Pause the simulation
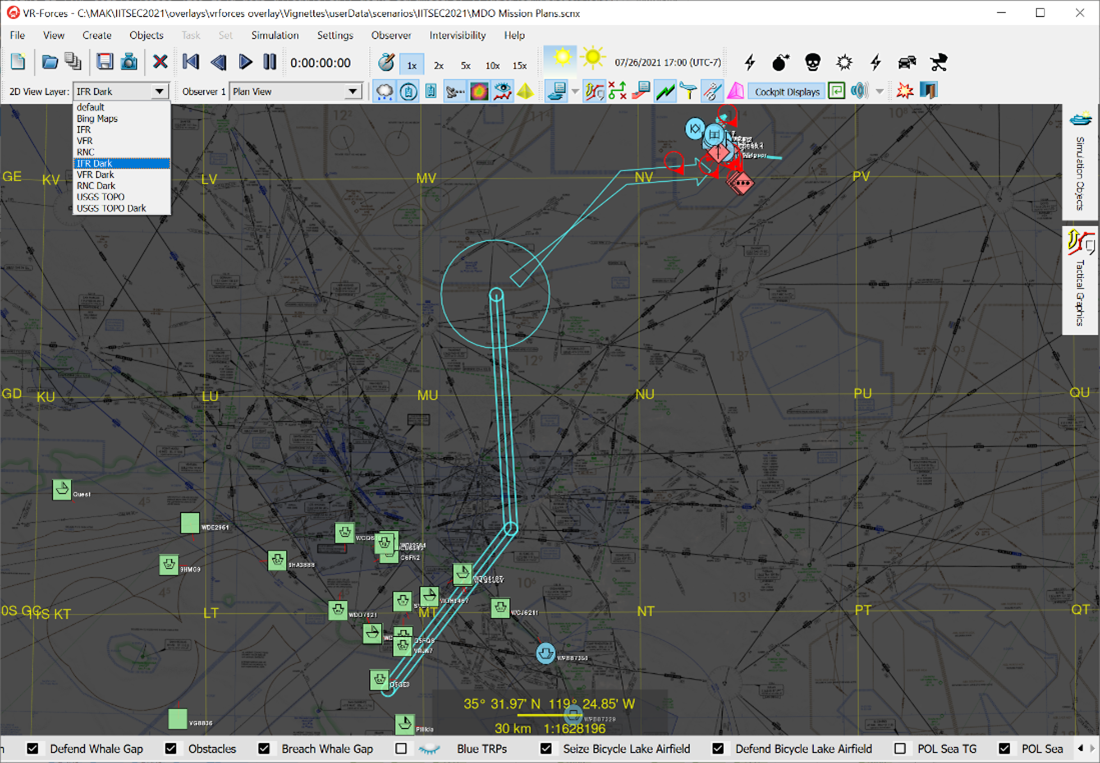The height and width of the screenshot is (763, 1100). click(270, 62)
